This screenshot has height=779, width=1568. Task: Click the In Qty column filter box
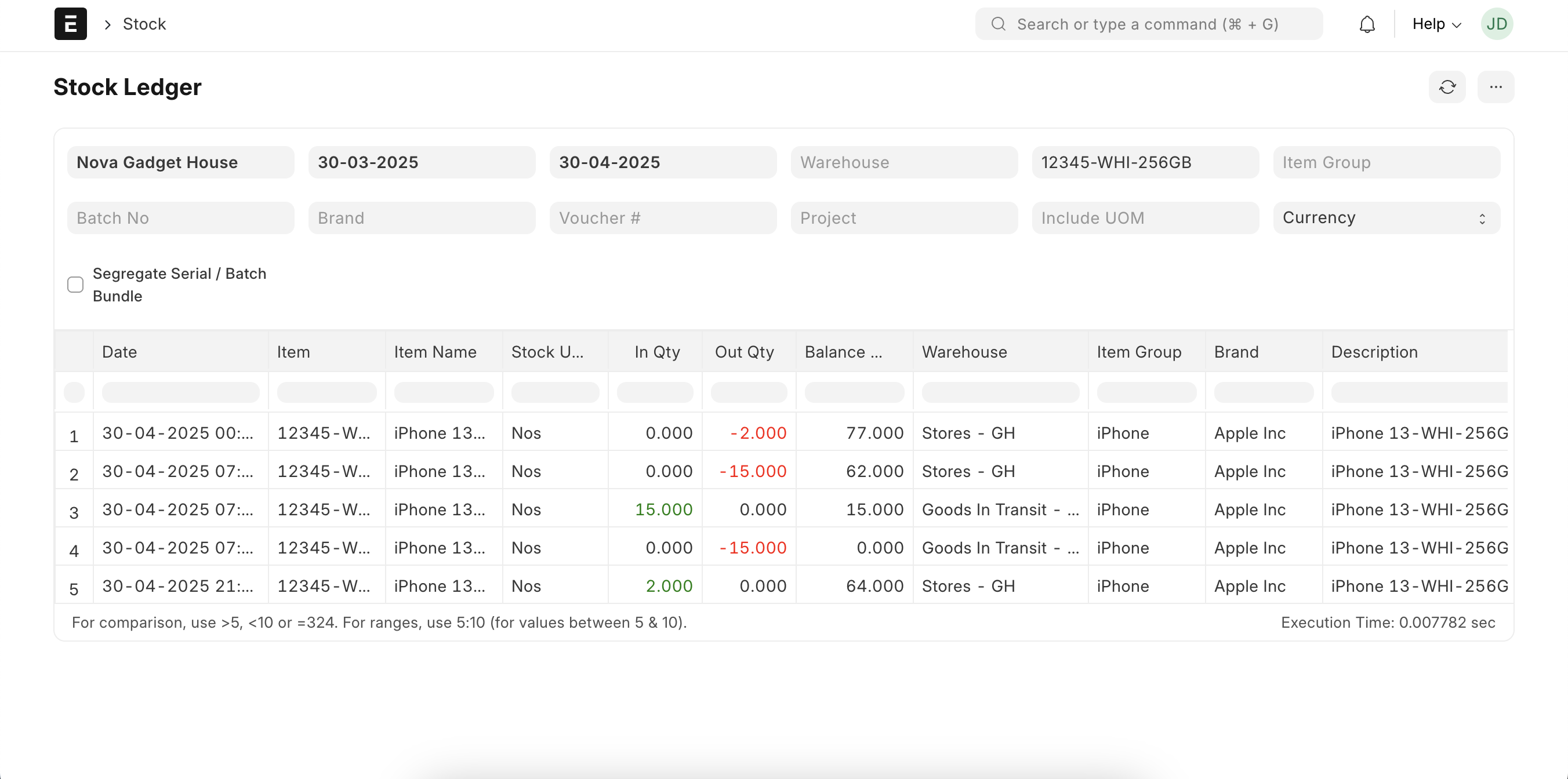tap(655, 392)
